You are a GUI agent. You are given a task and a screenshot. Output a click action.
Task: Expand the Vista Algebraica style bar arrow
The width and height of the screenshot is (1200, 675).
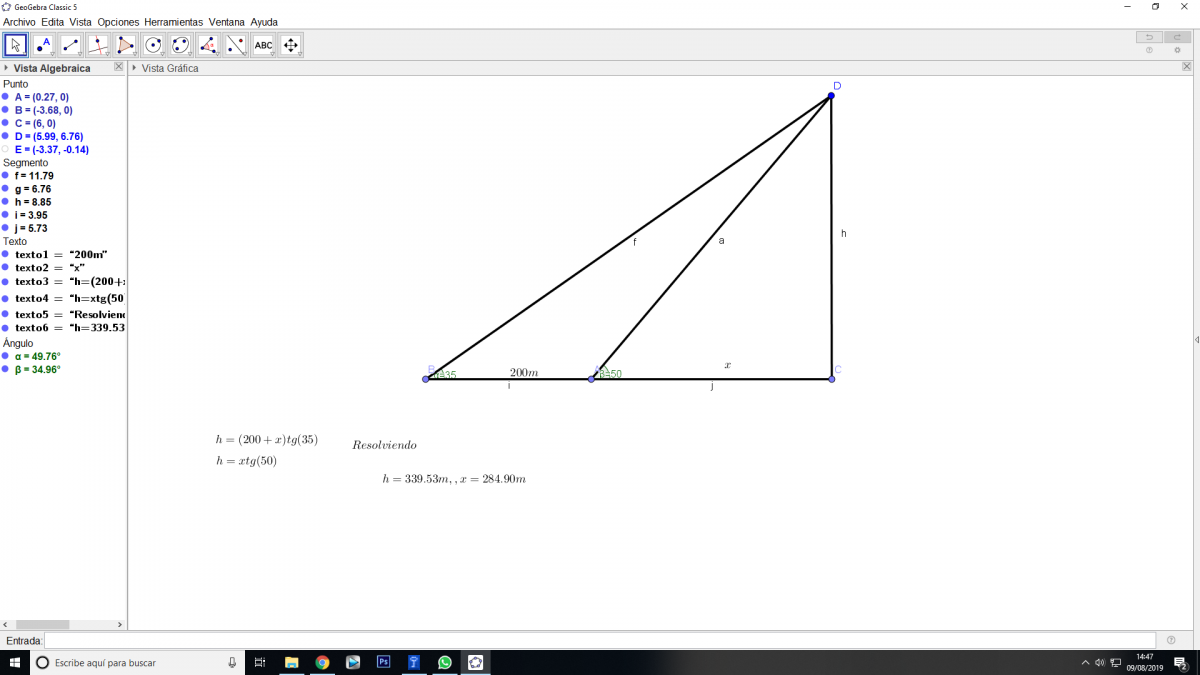[6, 68]
